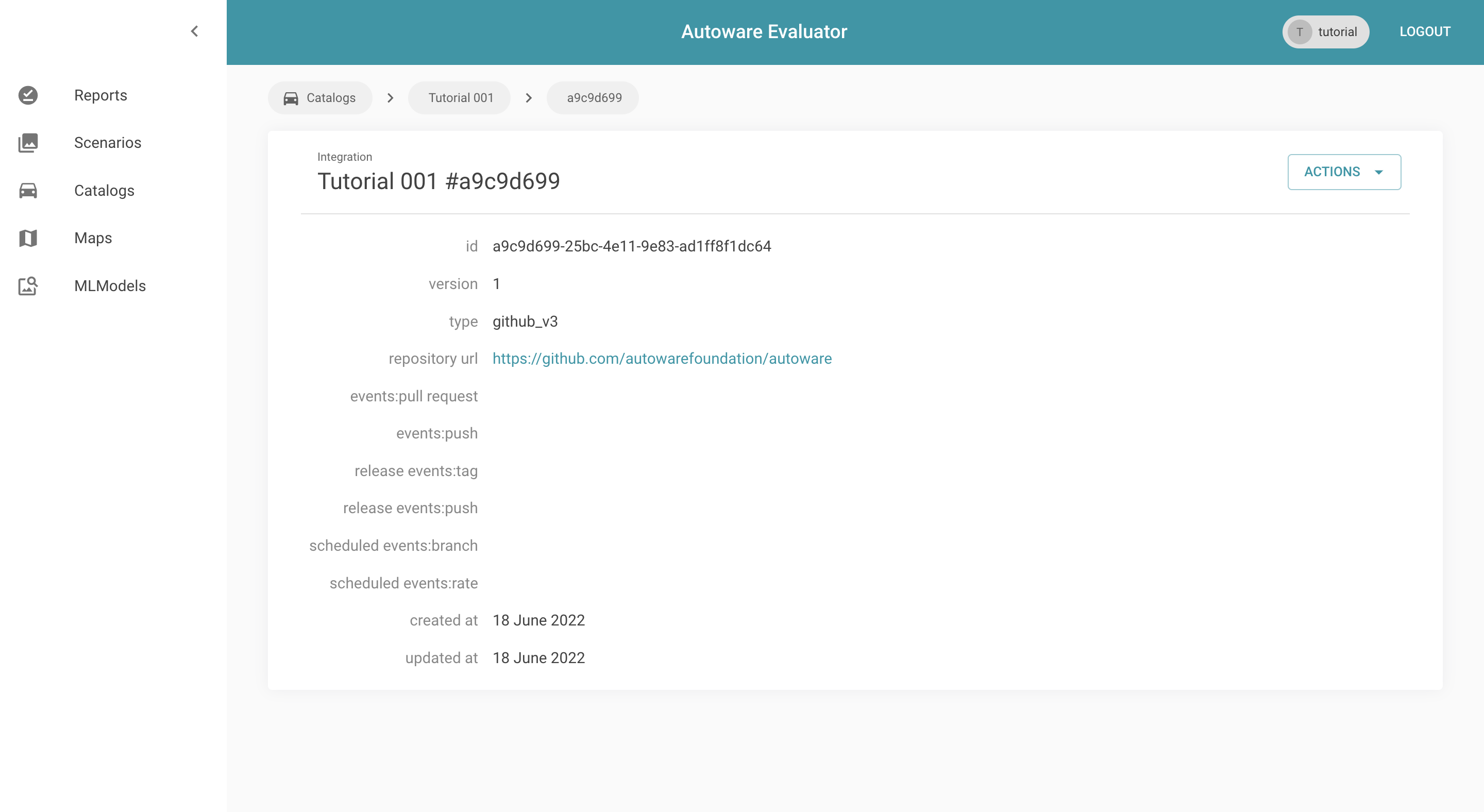Click the tutorial user account pill

tap(1326, 31)
